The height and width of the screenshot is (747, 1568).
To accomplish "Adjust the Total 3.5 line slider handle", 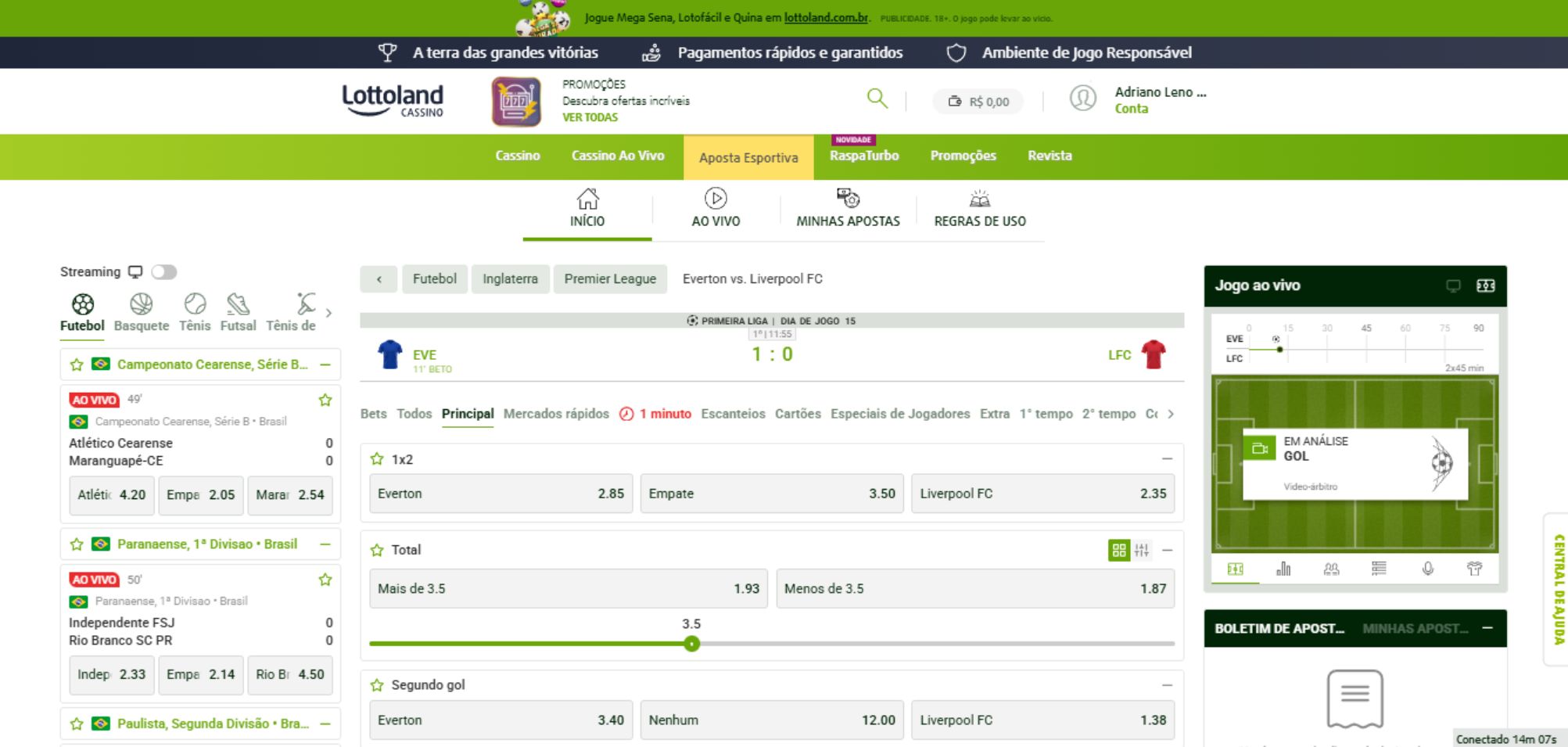I will coord(691,644).
